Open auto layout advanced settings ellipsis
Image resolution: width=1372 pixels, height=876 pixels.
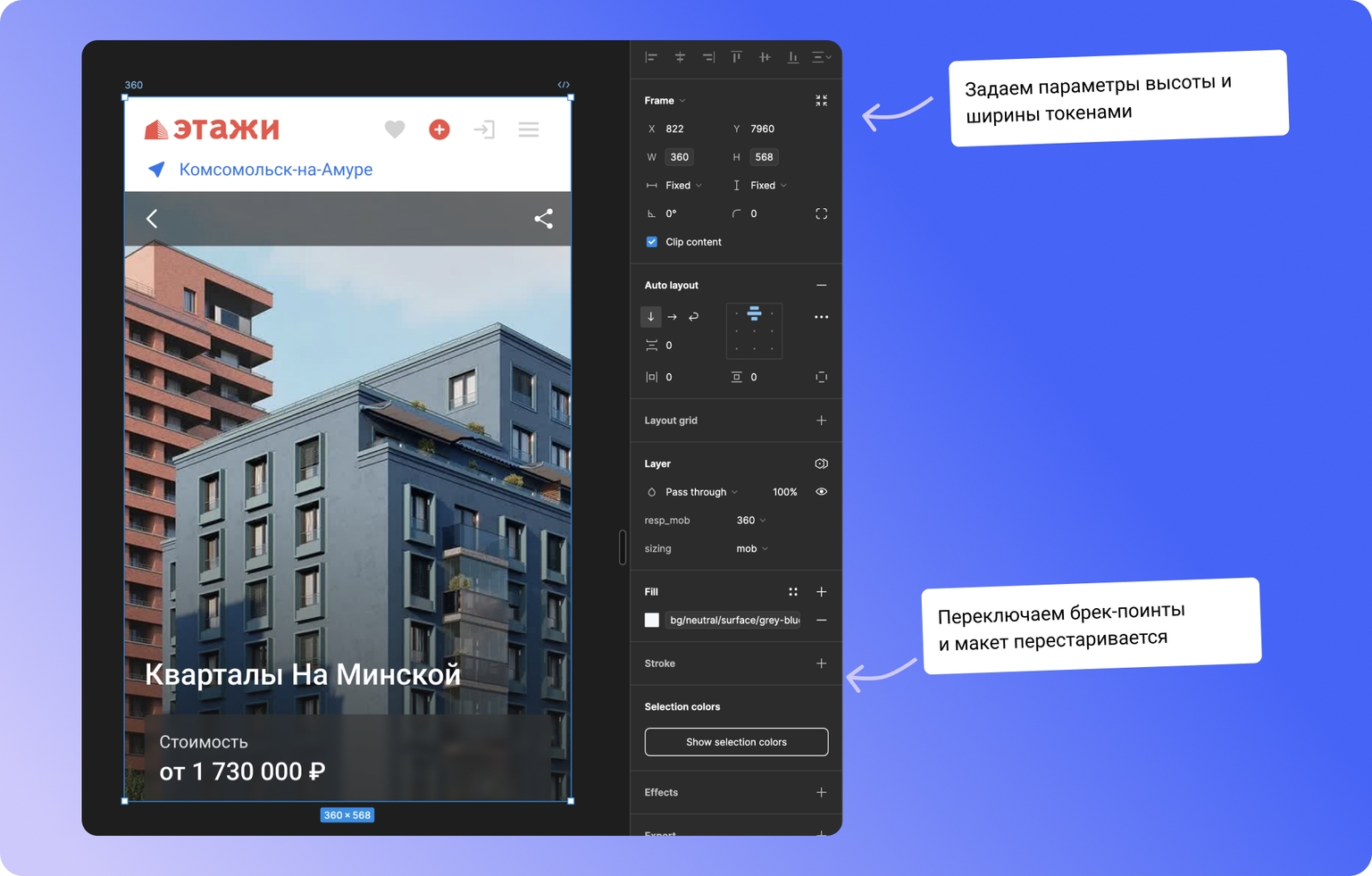[822, 317]
